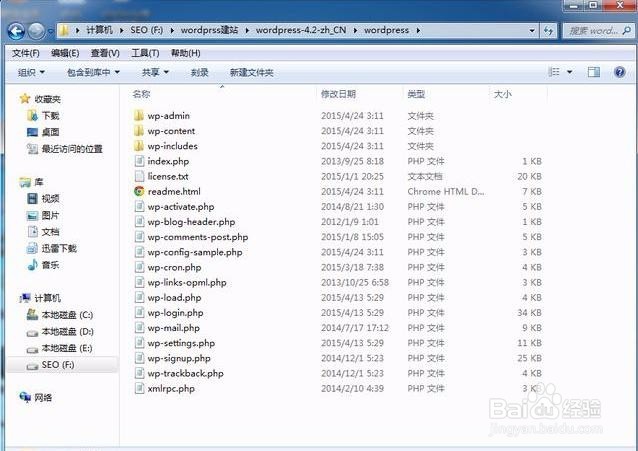Click the Burn button (刻录)
This screenshot has width=638, height=451.
pyautogui.click(x=199, y=72)
